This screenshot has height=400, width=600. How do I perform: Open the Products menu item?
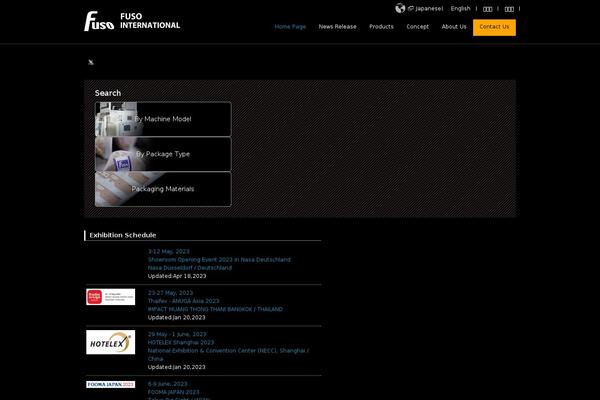(381, 27)
